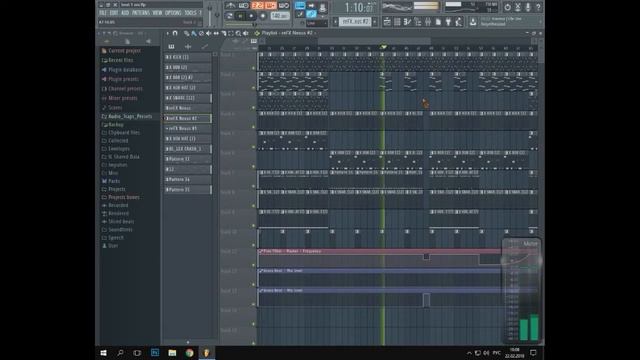This screenshot has height=360, width=640.
Task: Open the Playlist window shortcut icon
Action: [387, 22]
